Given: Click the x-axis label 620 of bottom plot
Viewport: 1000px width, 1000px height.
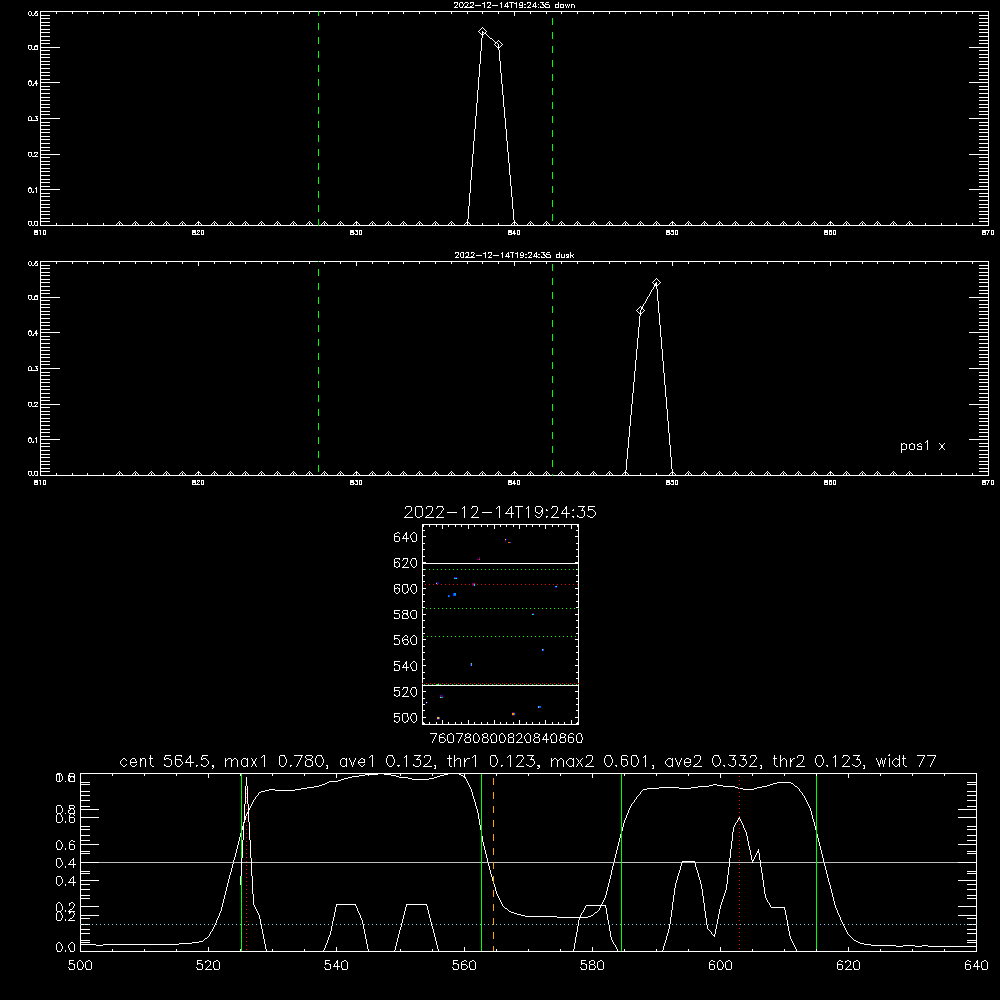Looking at the screenshot, I should click(x=848, y=966).
